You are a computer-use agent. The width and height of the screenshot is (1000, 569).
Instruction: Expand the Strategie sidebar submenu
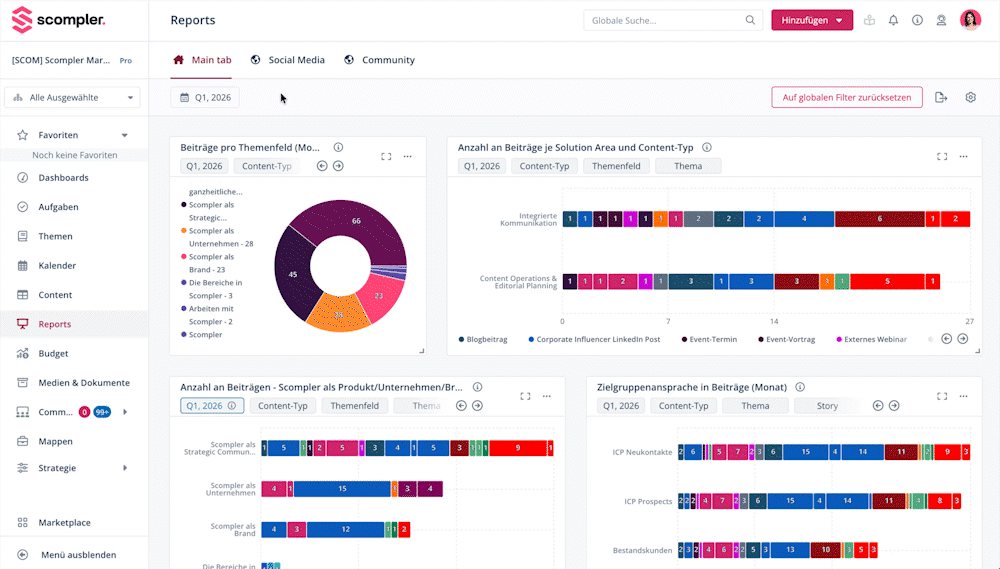click(125, 468)
